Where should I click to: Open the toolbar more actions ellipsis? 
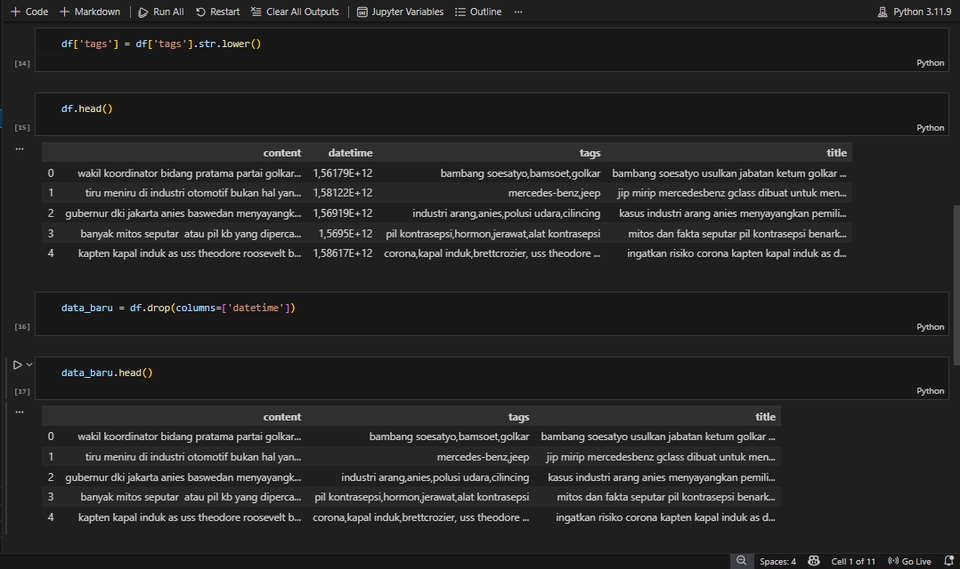click(x=519, y=12)
